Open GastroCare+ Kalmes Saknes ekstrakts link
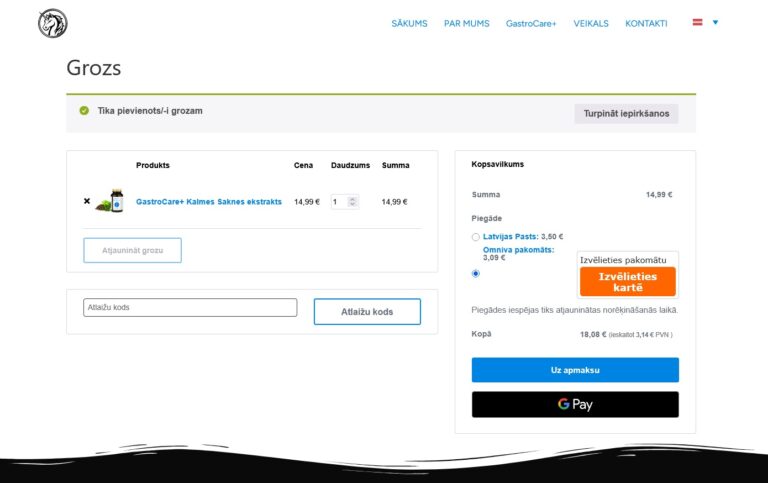This screenshot has height=483, width=768. click(209, 201)
